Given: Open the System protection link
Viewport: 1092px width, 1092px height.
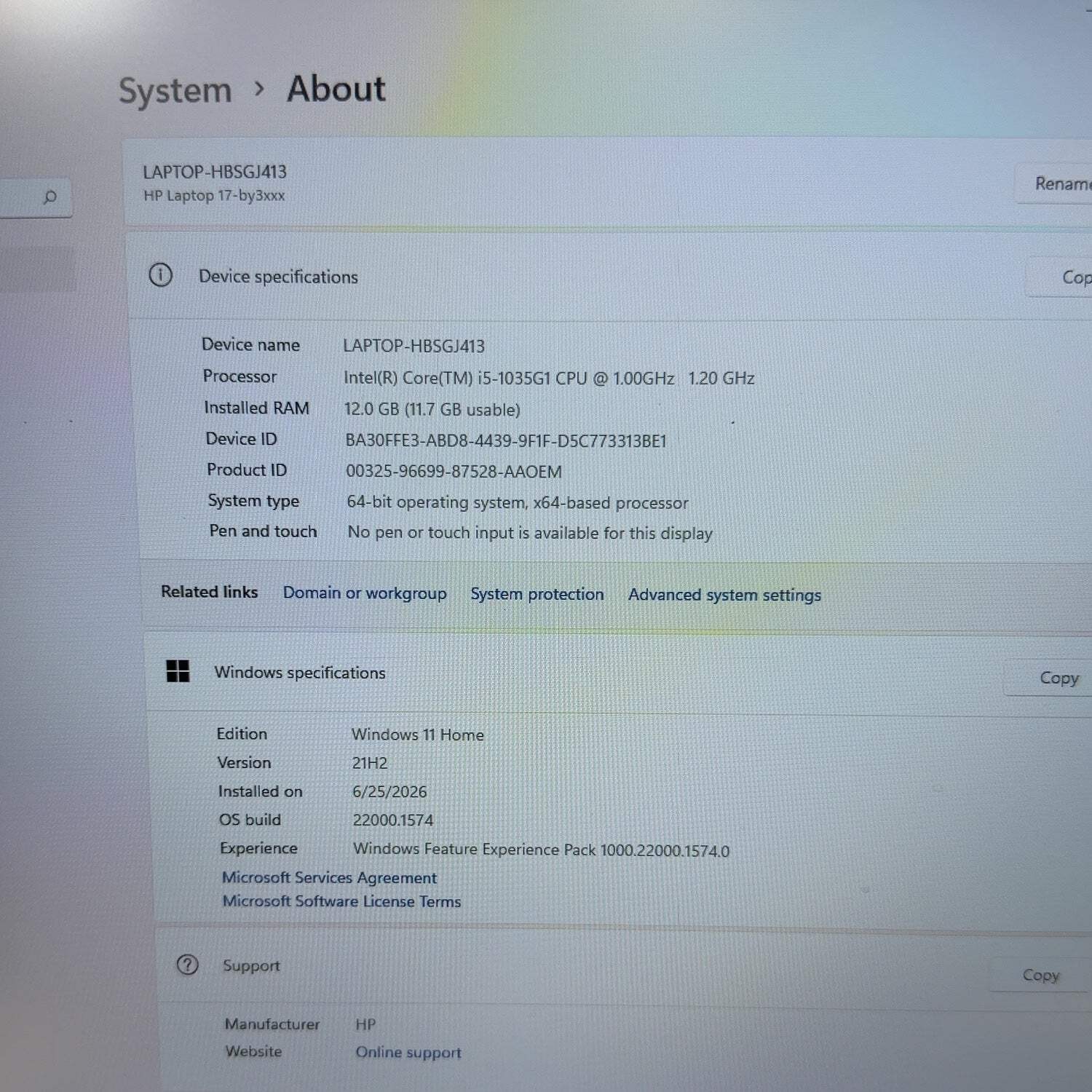Looking at the screenshot, I should click(537, 594).
